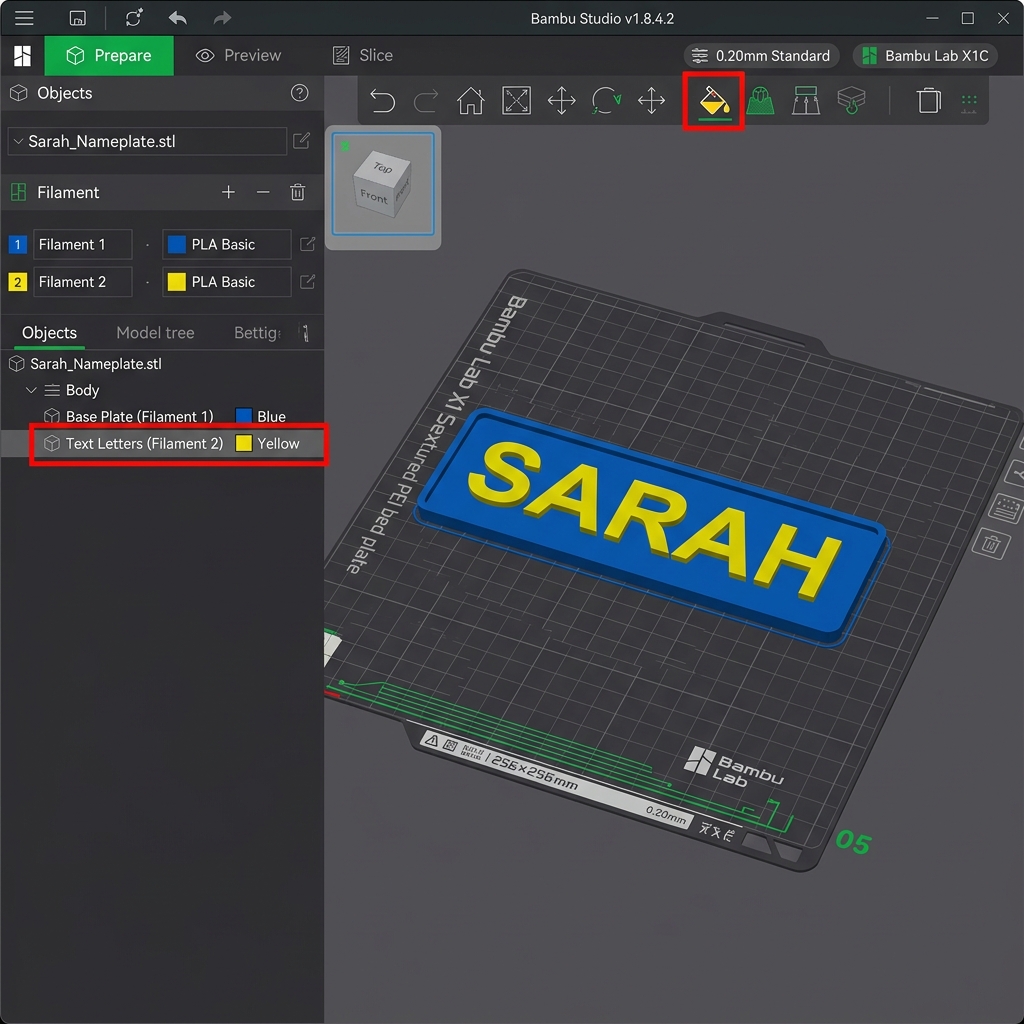Click the green plate number 05 label
Screen dimensions: 1024x1024
tap(853, 842)
